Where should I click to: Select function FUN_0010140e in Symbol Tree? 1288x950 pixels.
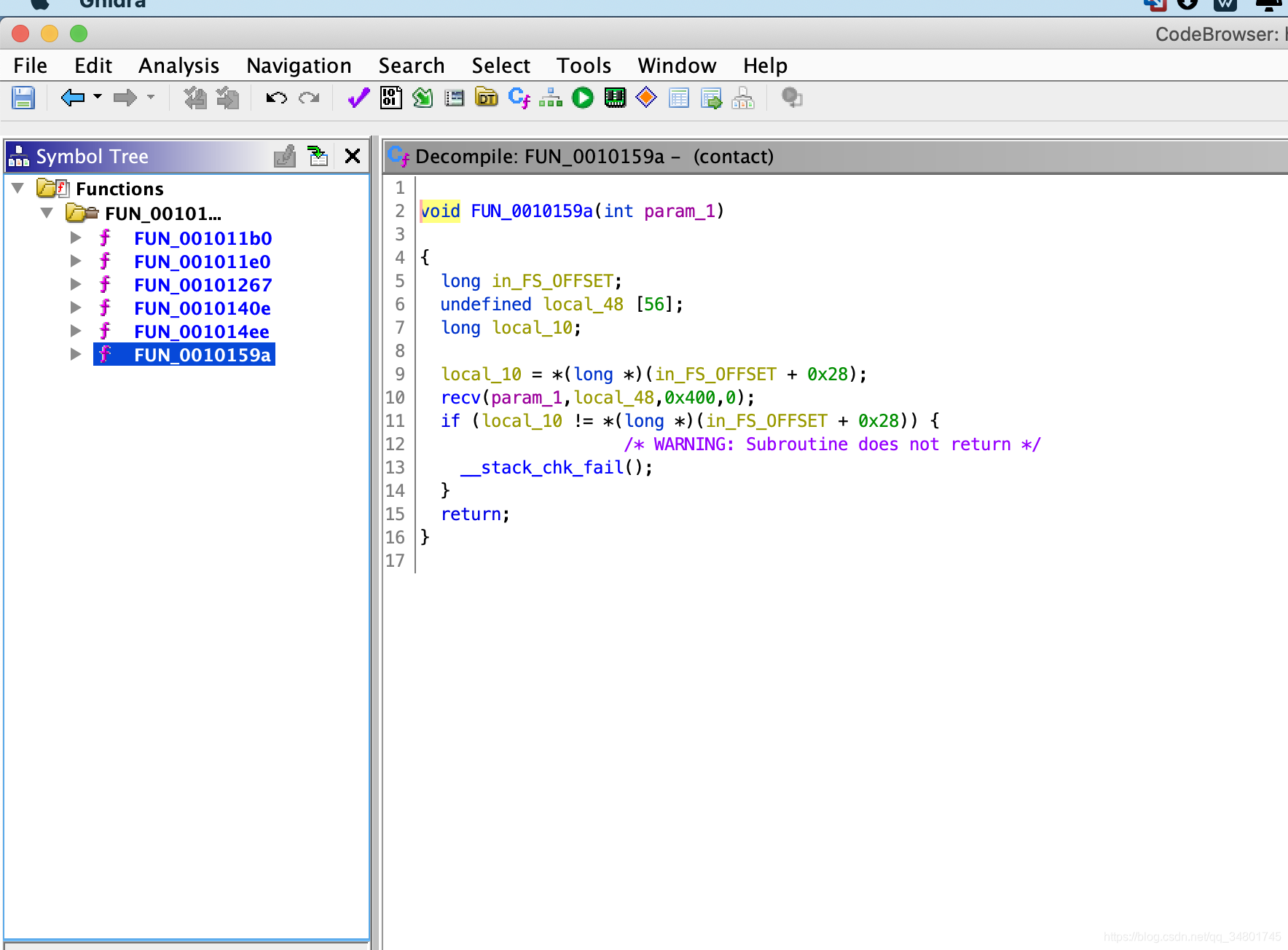203,308
